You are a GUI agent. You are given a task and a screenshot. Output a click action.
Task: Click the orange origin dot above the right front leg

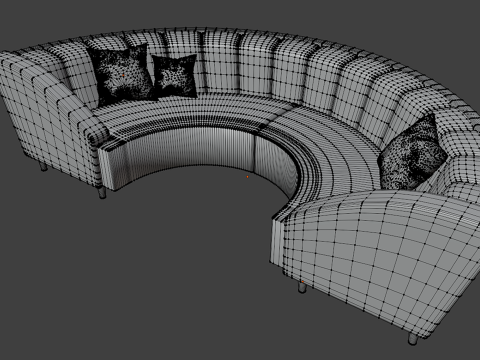303,282
